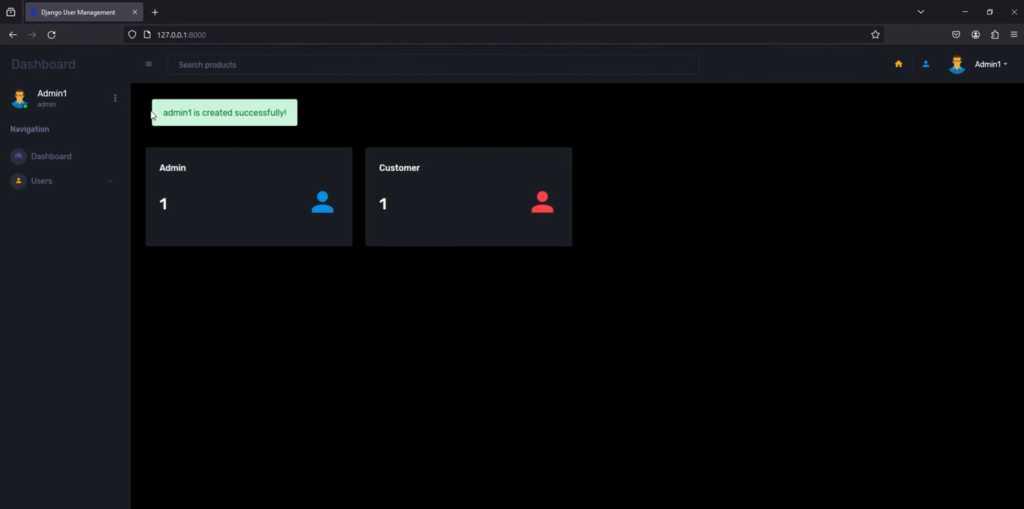Open the browser application menu

(1014, 35)
